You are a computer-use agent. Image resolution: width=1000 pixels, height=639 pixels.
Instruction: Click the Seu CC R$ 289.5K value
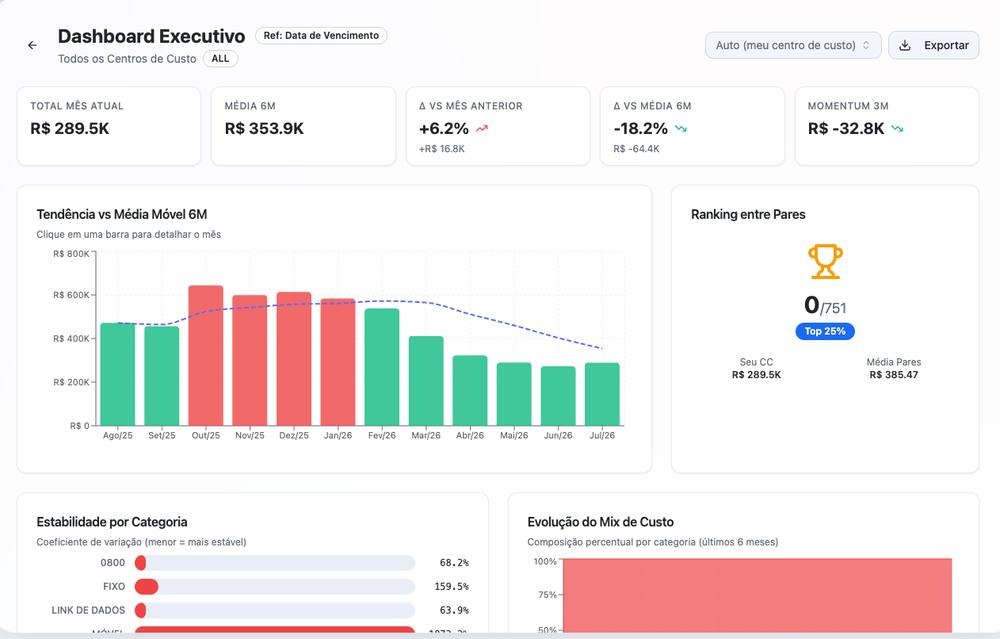(756, 375)
